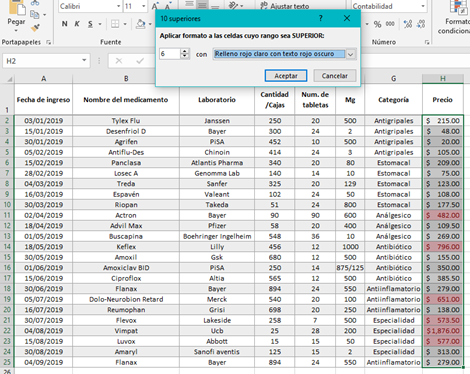This screenshot has width=470, height=374.
Task: Select the Format Painter brush icon
Action: click(x=35, y=28)
